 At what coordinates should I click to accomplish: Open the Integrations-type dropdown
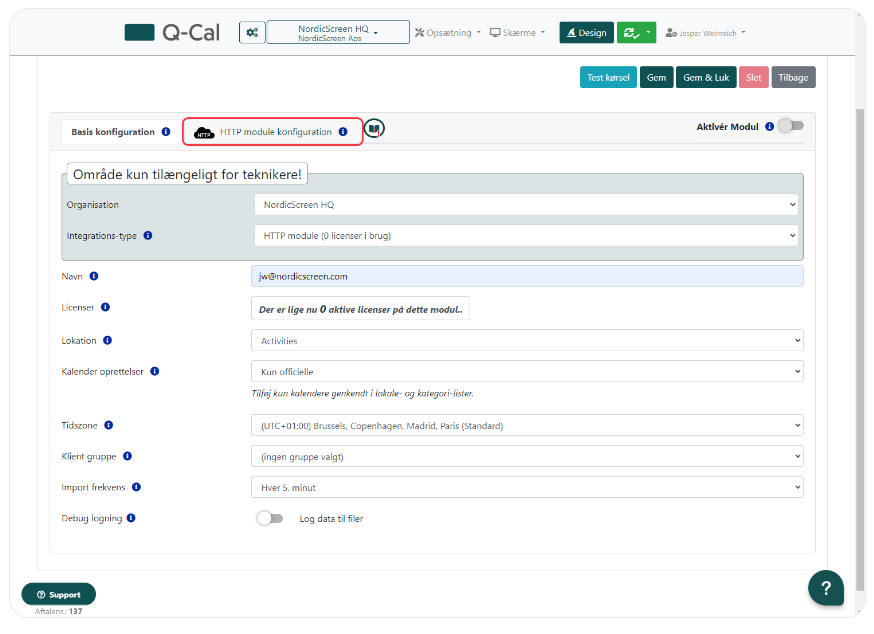(526, 236)
